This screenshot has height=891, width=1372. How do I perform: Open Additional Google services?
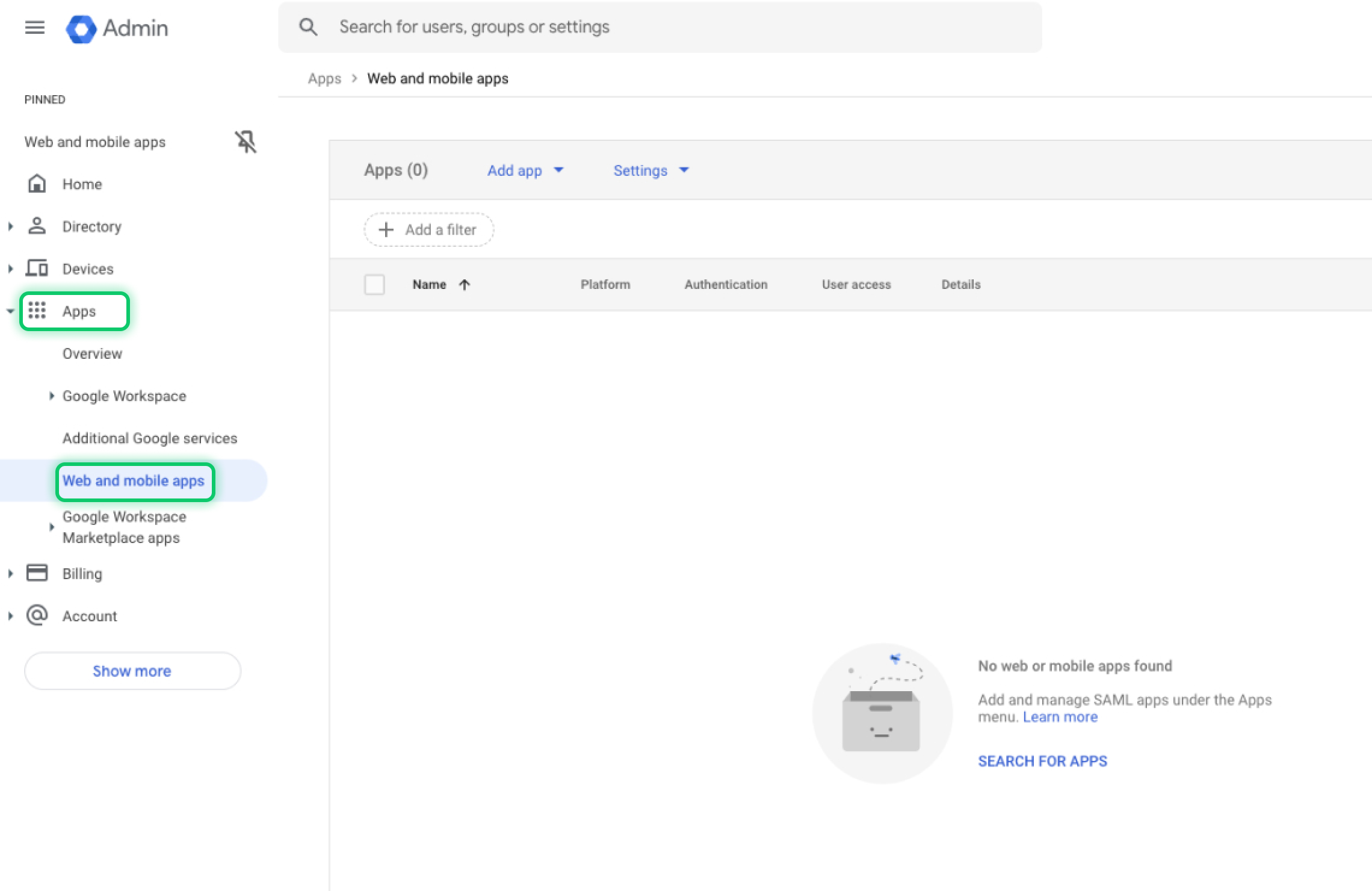(x=150, y=438)
